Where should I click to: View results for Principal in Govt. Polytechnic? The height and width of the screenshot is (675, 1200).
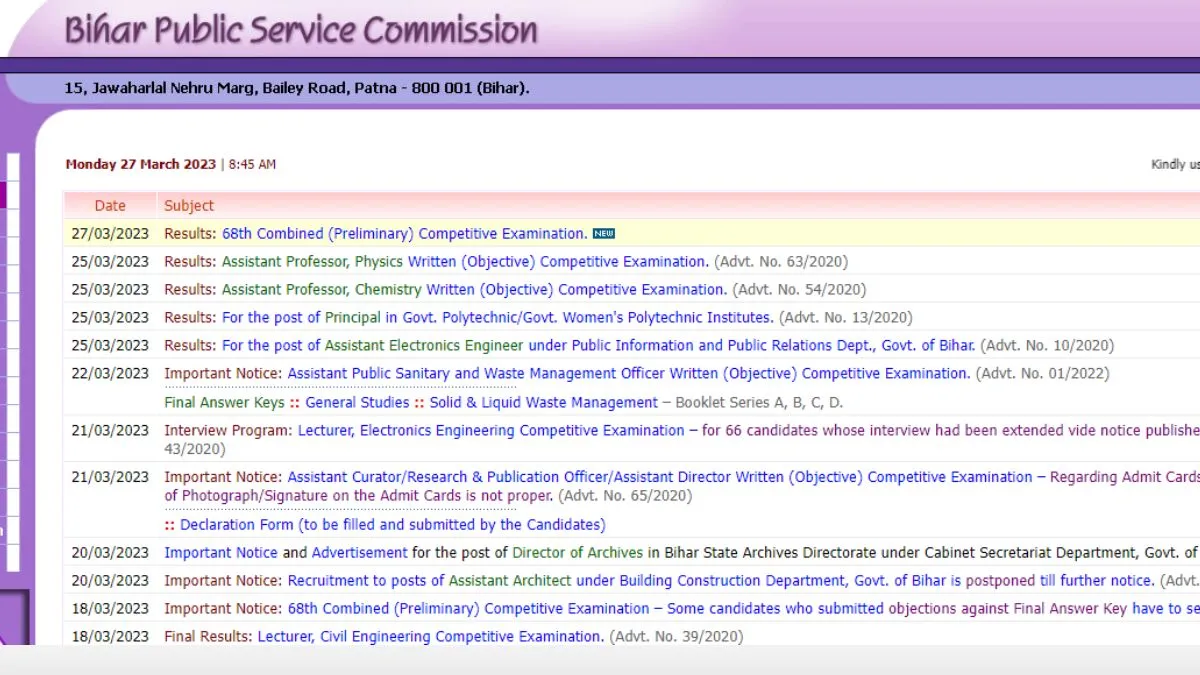pyautogui.click(x=497, y=318)
